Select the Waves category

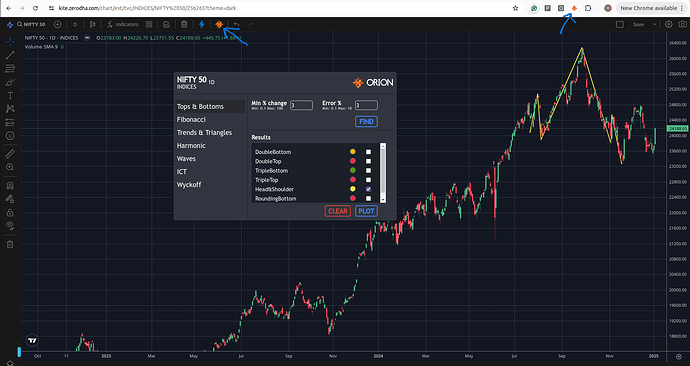pos(186,158)
